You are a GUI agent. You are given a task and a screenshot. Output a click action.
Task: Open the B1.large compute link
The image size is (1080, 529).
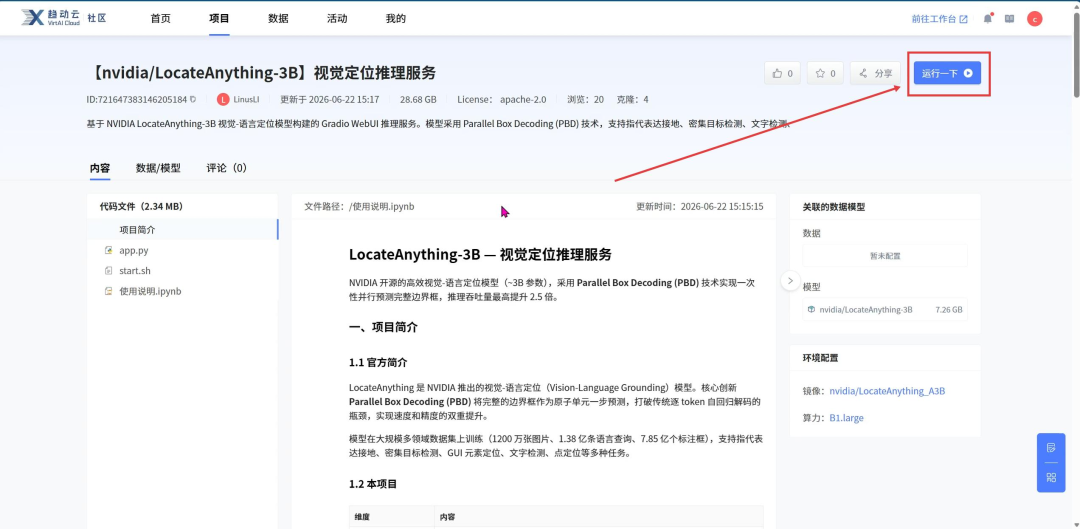846,418
